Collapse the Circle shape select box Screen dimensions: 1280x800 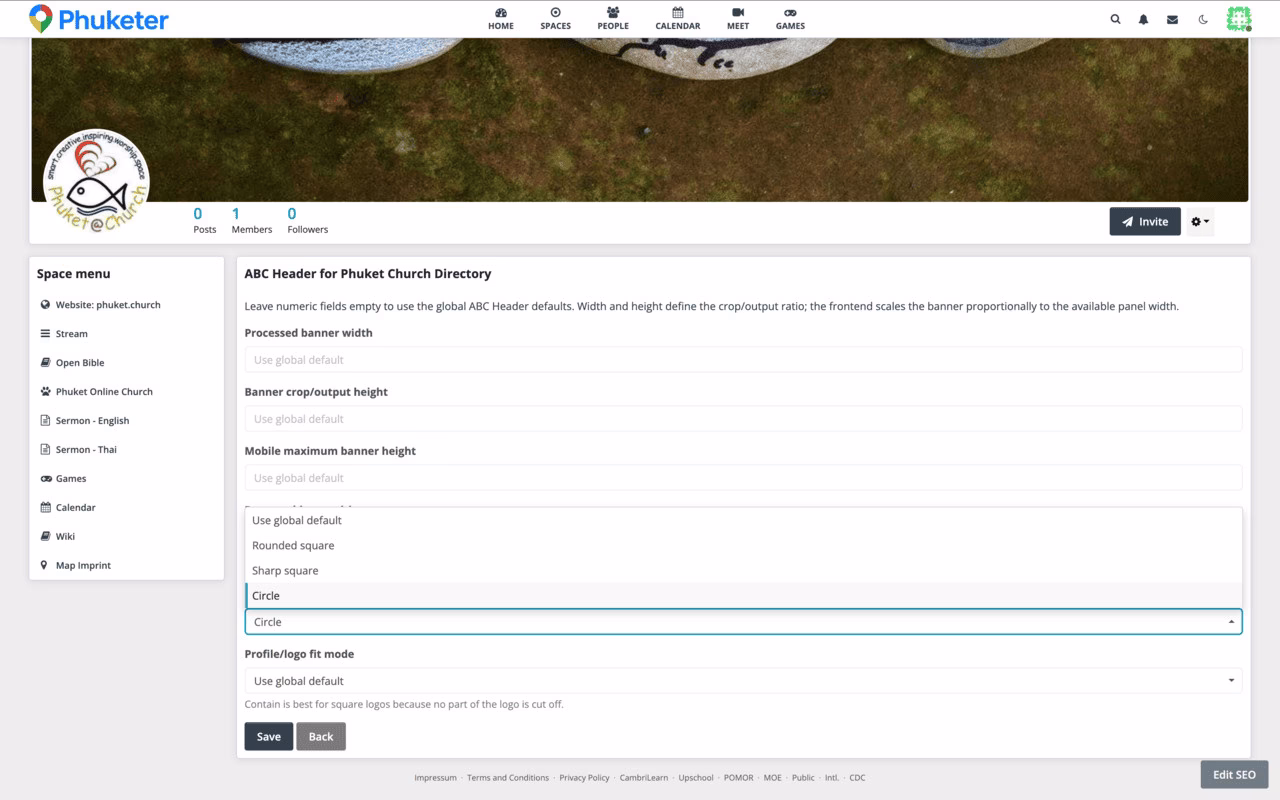743,622
